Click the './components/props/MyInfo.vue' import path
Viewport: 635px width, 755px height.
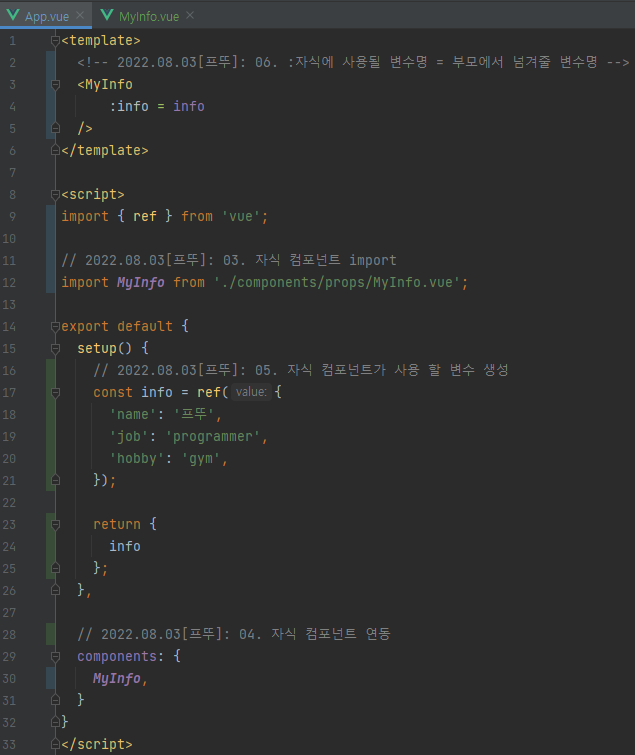click(337, 283)
